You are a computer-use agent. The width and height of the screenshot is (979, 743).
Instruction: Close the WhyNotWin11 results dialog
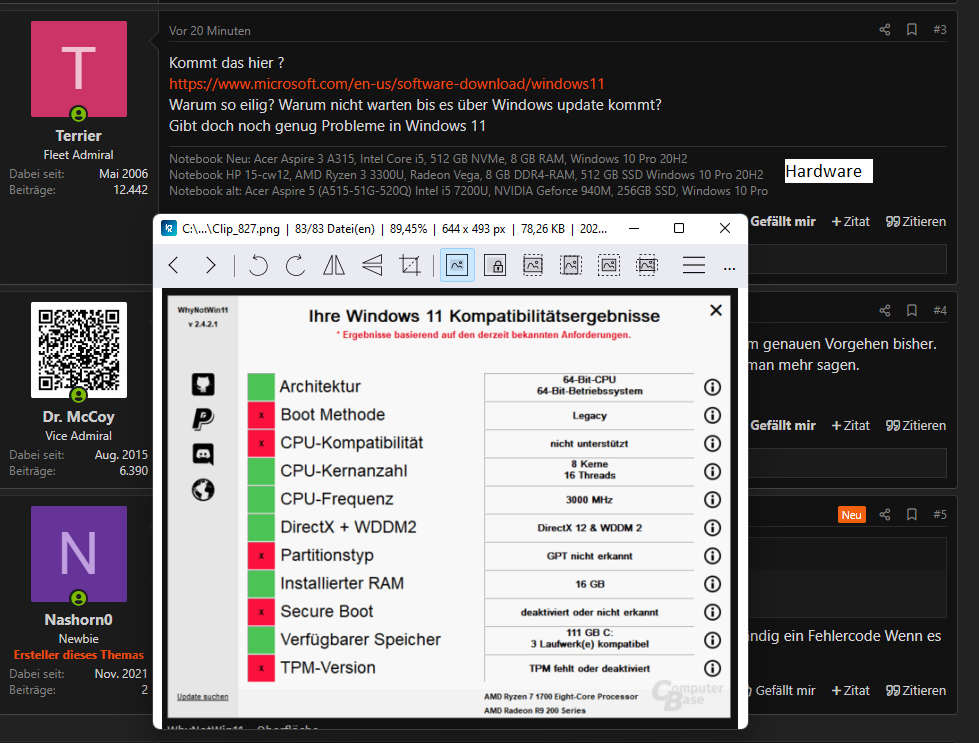tap(716, 310)
